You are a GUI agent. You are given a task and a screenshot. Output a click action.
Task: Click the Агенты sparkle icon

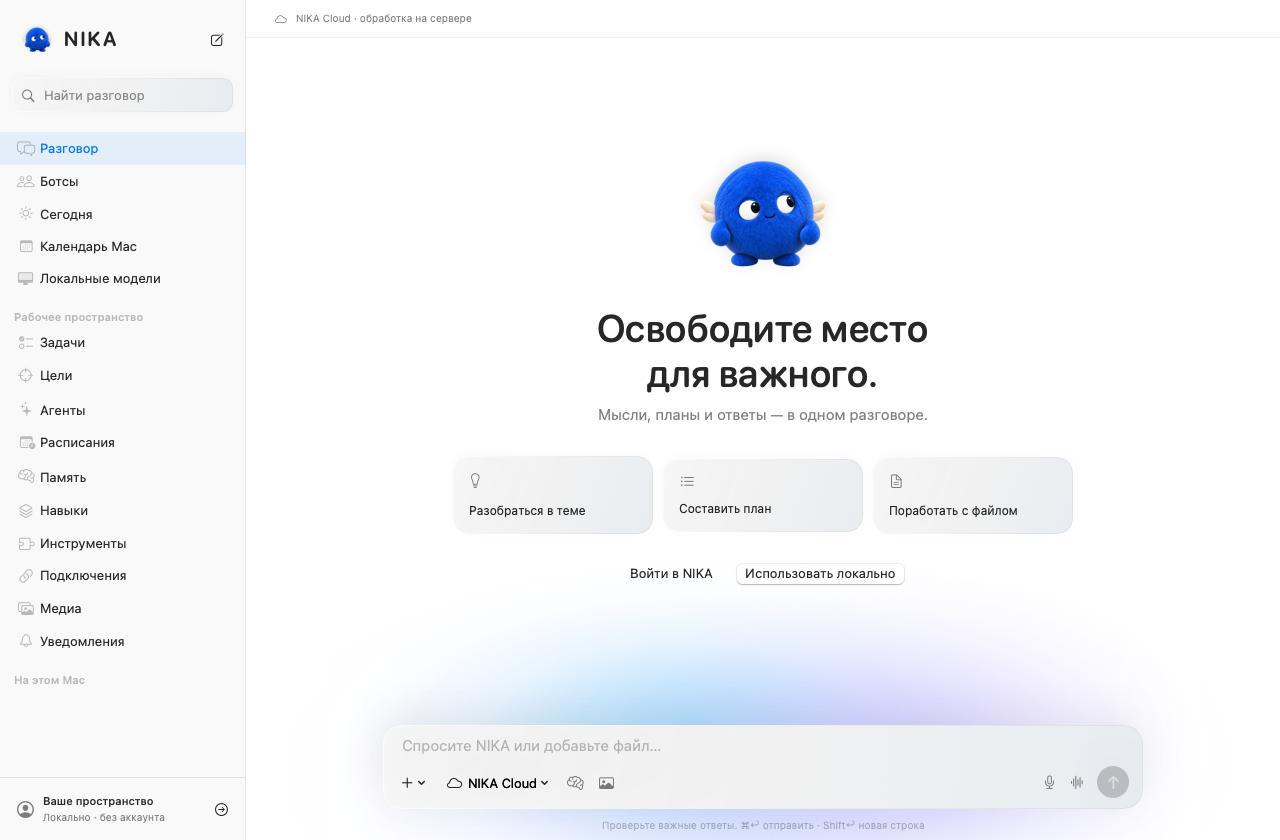point(26,410)
